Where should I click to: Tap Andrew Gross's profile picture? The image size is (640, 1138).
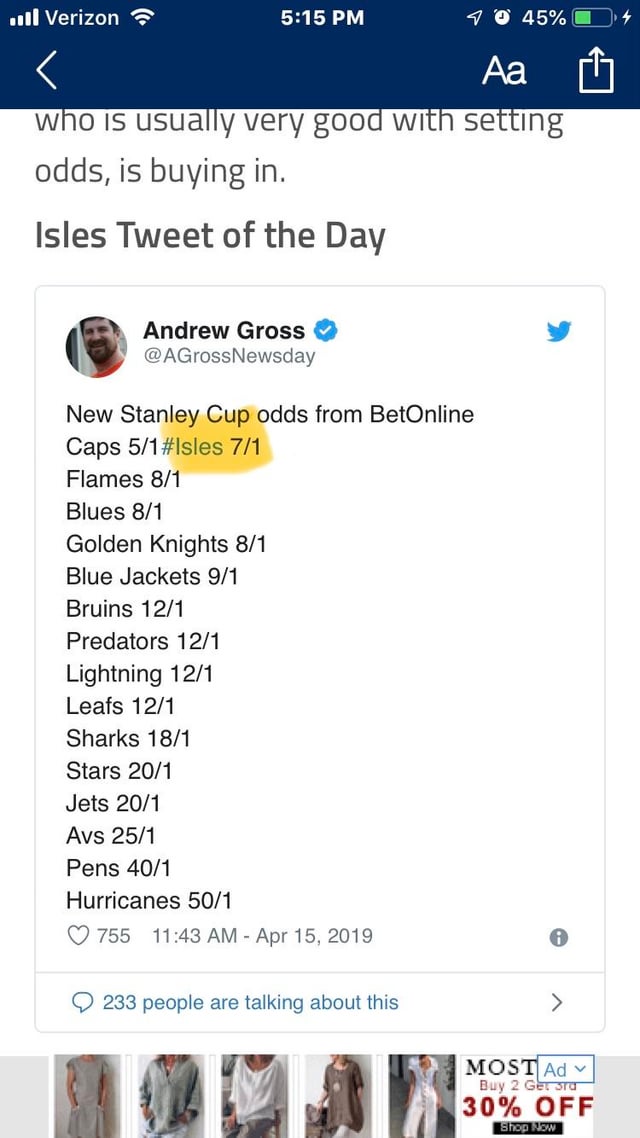tap(96, 346)
